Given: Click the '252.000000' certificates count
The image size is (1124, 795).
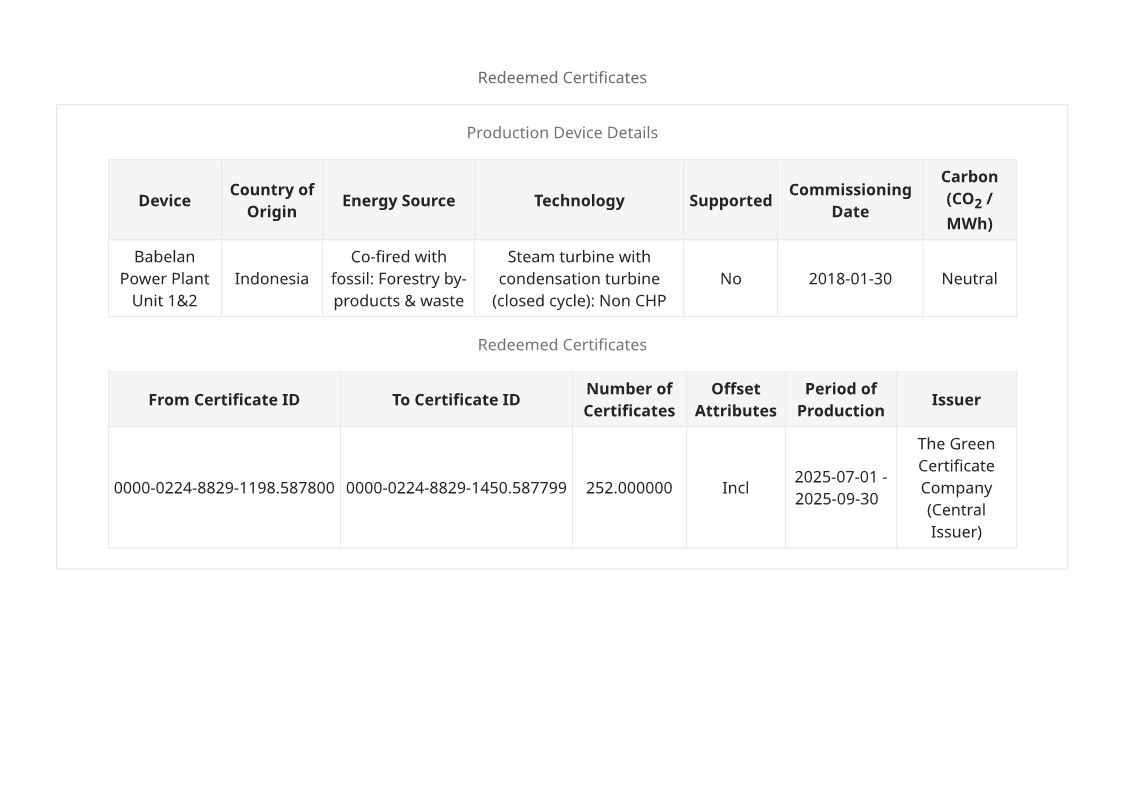Looking at the screenshot, I should pyautogui.click(x=629, y=487).
